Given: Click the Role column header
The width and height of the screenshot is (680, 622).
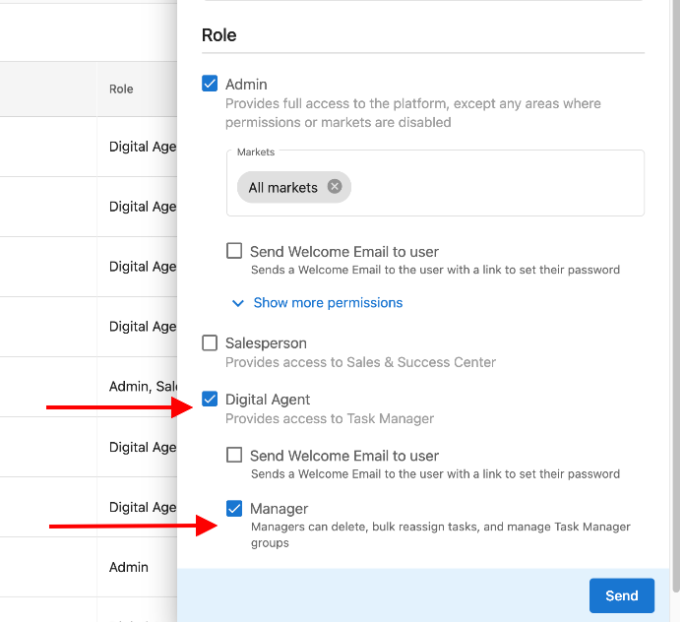Looking at the screenshot, I should tap(121, 89).
